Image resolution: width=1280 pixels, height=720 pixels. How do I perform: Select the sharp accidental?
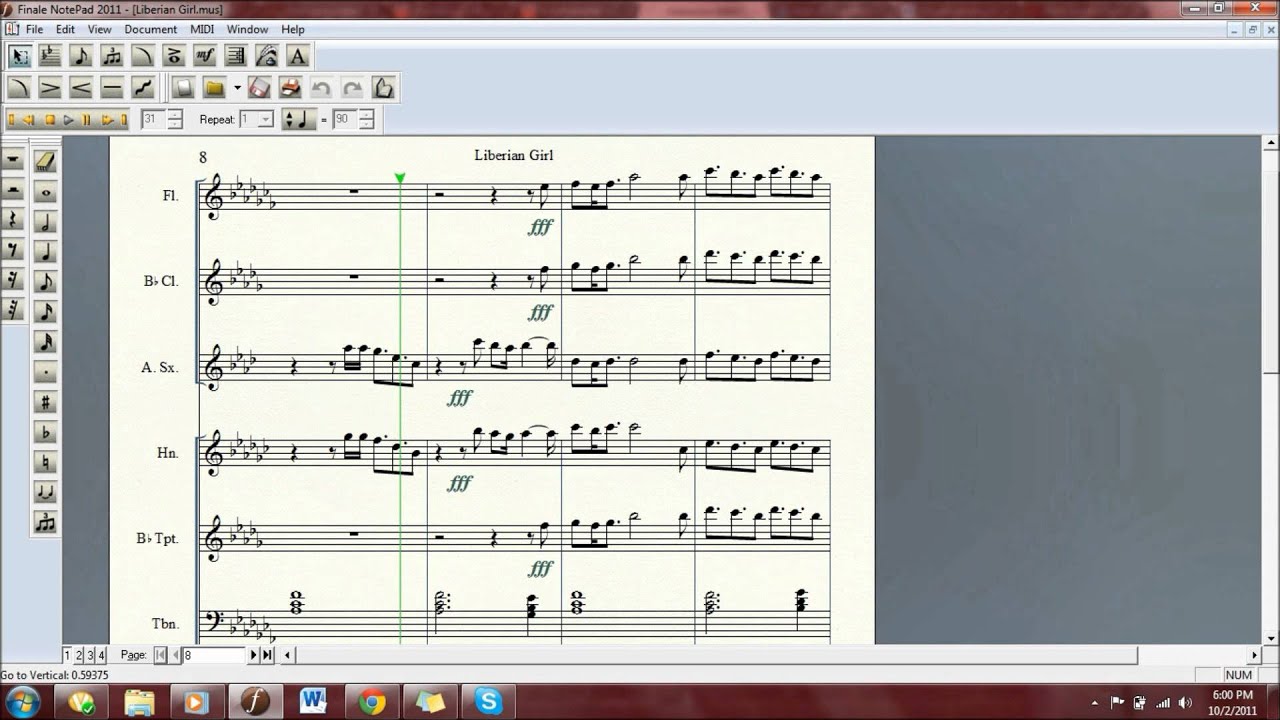[45, 403]
